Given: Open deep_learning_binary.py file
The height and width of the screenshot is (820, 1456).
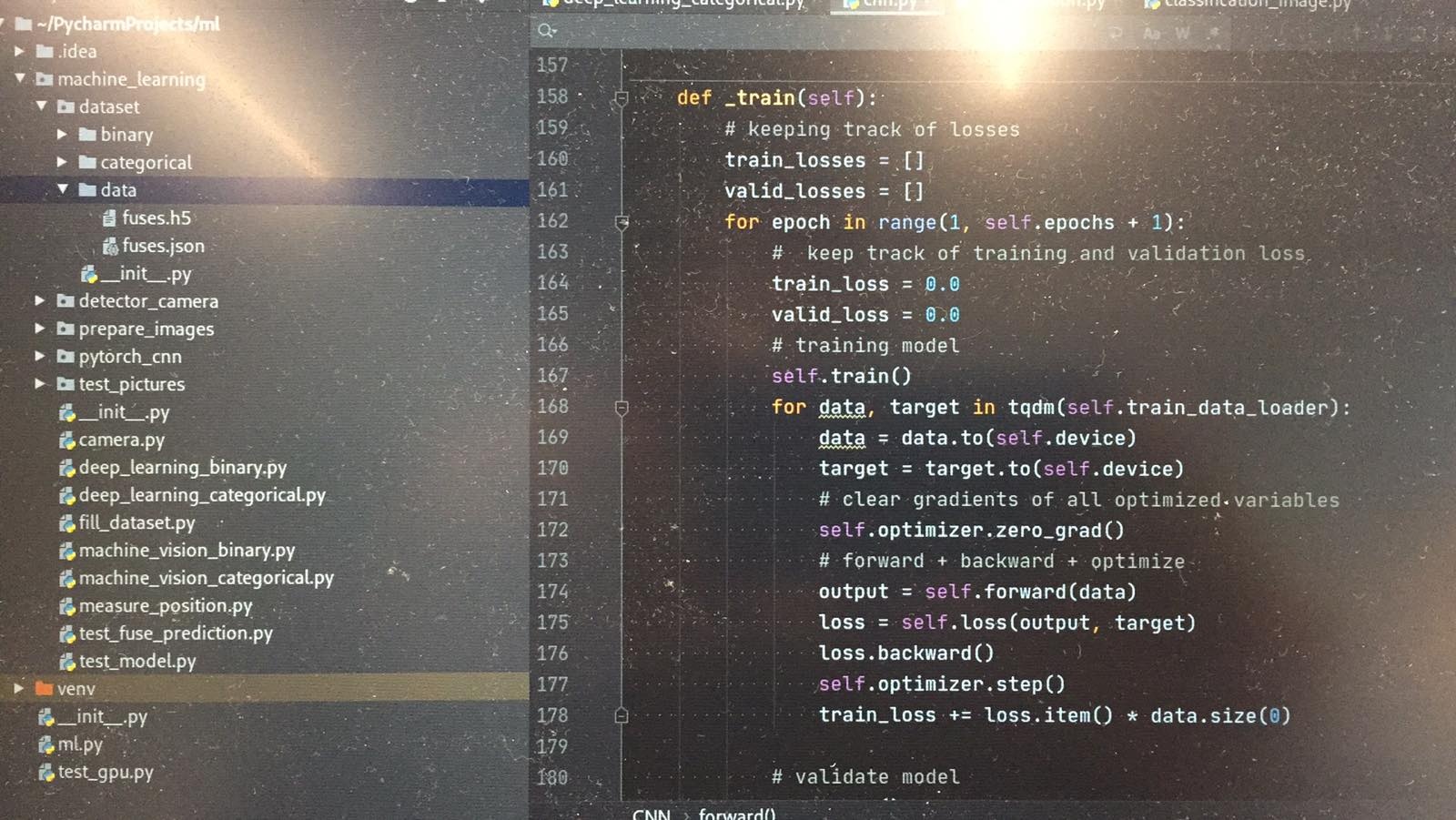Looking at the screenshot, I should click(x=182, y=468).
